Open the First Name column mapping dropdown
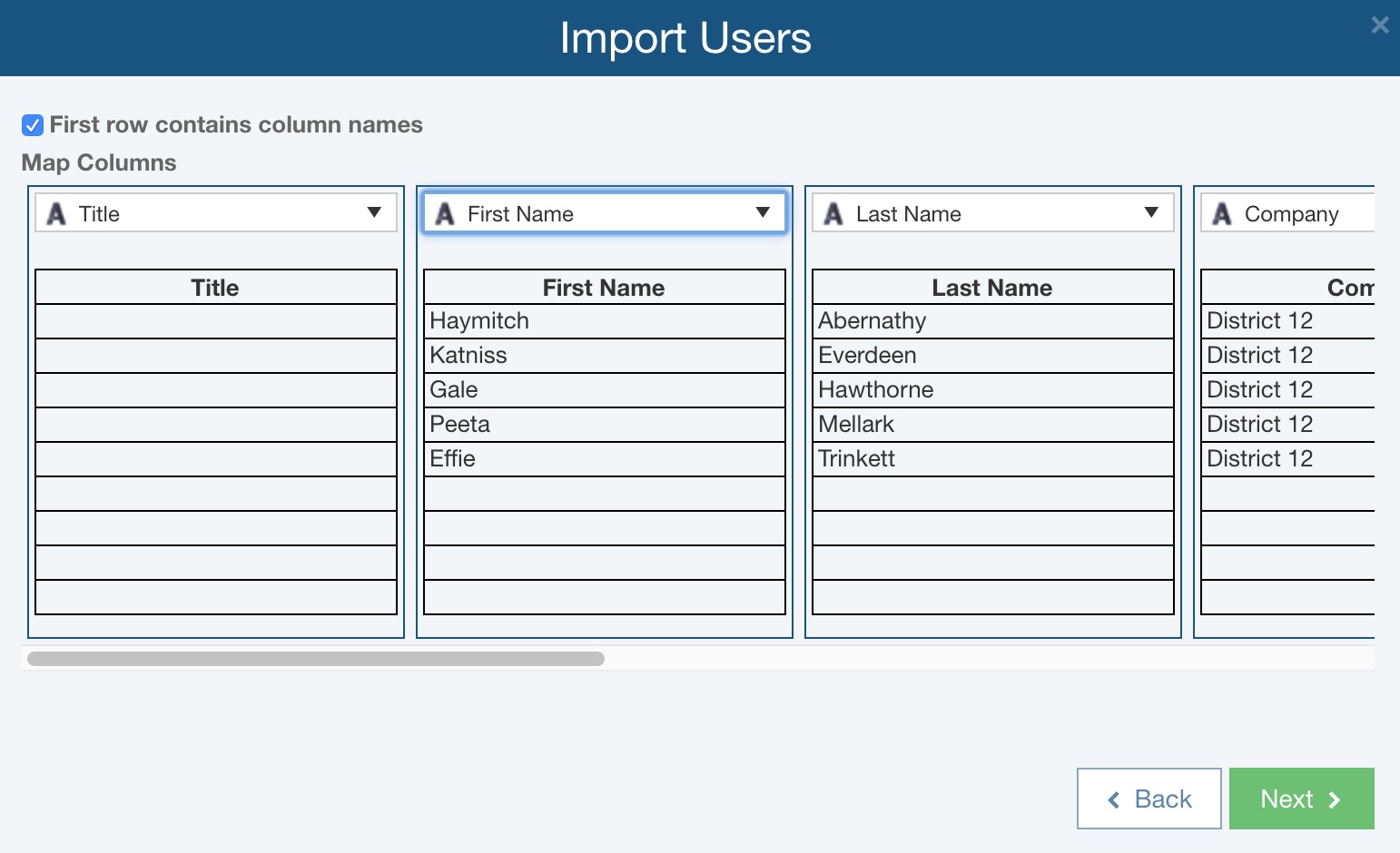This screenshot has width=1400, height=853. [604, 212]
